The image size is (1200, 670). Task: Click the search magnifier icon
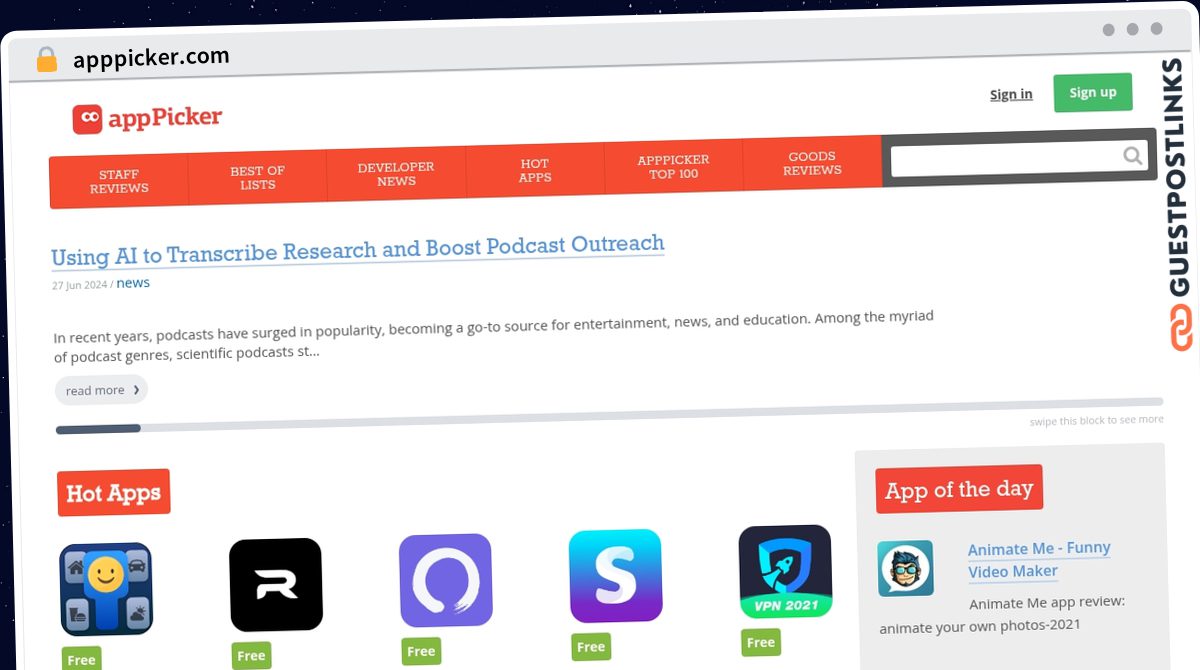click(x=1132, y=155)
